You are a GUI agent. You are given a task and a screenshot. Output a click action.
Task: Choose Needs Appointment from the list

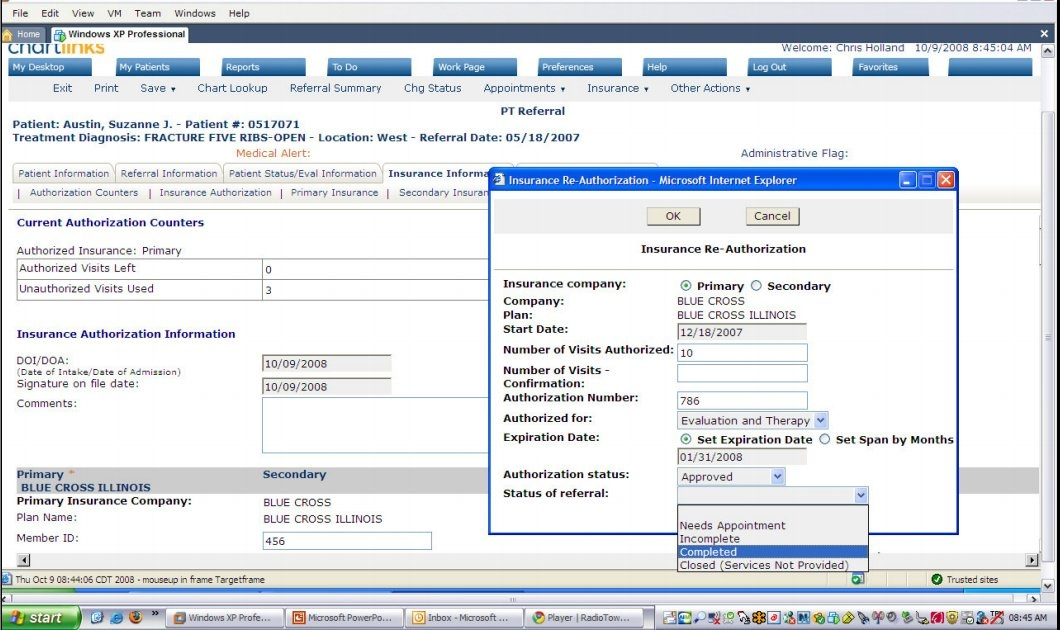(773, 525)
